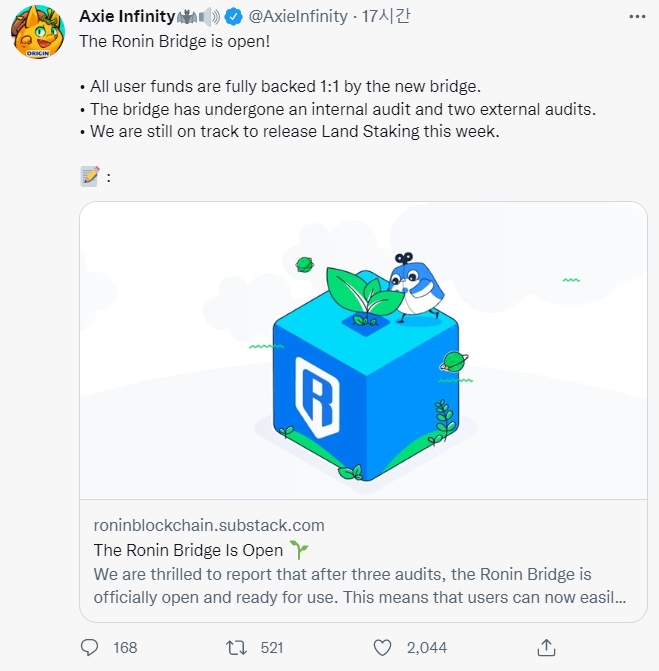The image size is (659, 671).
Task: Click the 168 replies count
Action: tap(125, 647)
